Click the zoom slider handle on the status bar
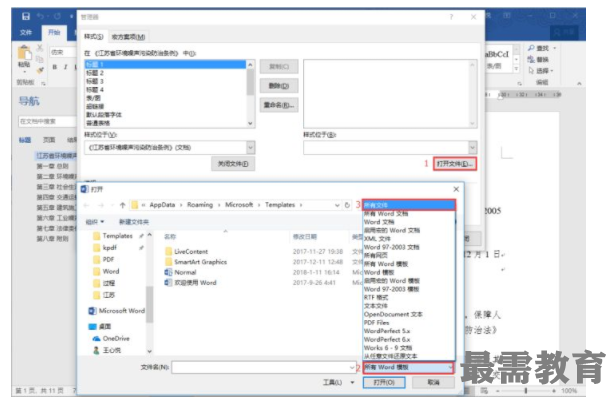The height and width of the screenshot is (407, 612). (526, 390)
